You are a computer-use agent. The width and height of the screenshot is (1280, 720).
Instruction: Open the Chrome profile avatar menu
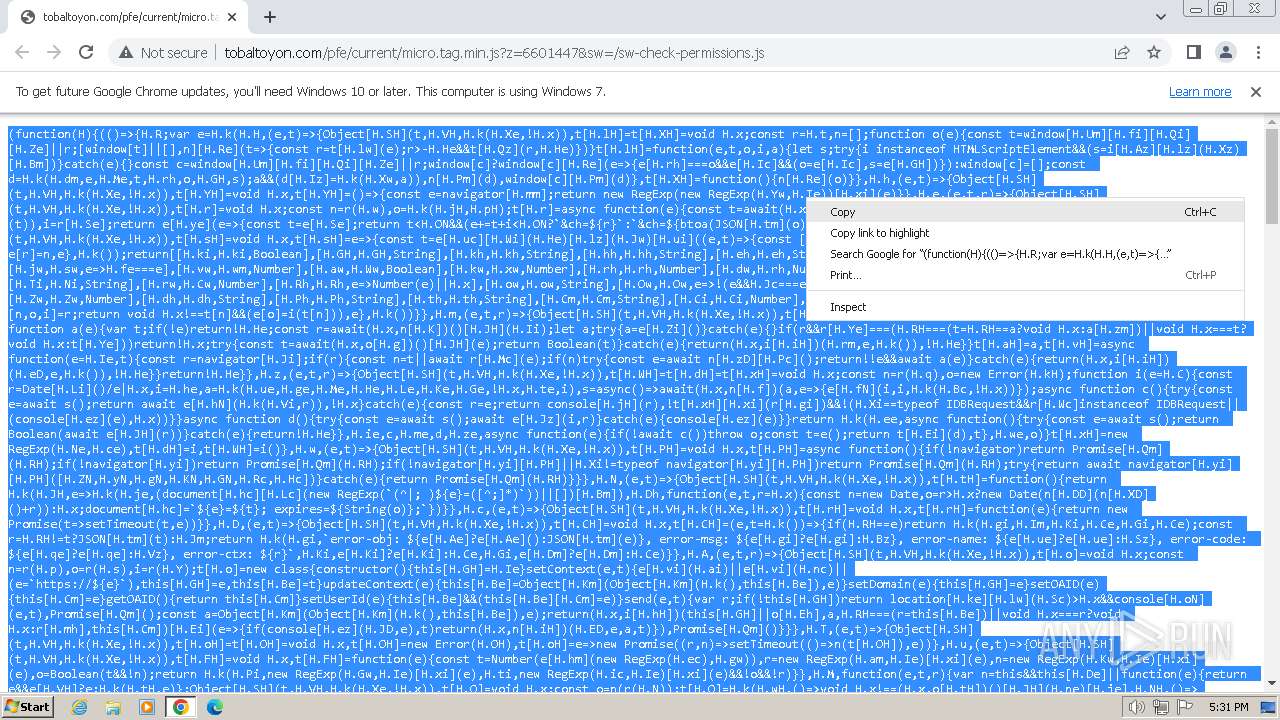(1226, 52)
